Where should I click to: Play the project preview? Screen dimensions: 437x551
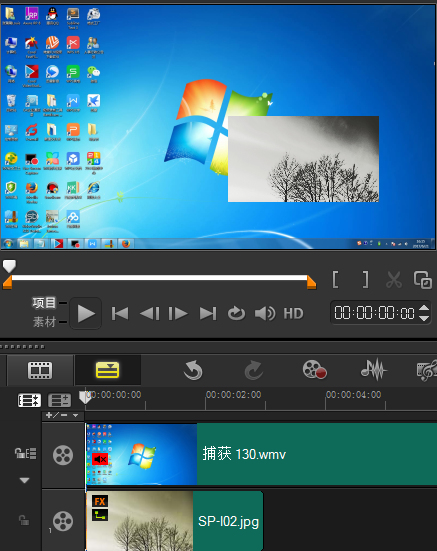[x=86, y=313]
